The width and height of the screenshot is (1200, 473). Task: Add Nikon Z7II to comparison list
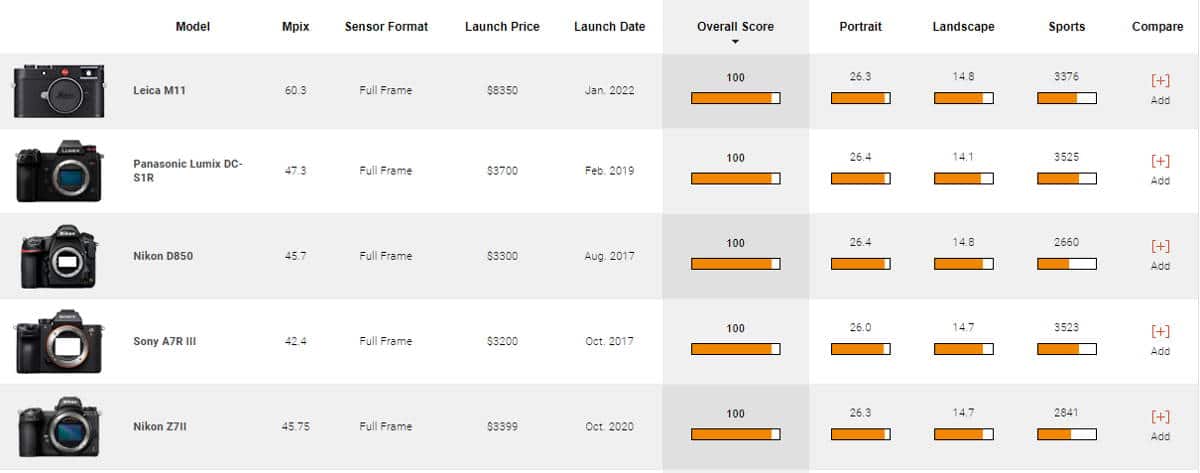pyautogui.click(x=1160, y=425)
